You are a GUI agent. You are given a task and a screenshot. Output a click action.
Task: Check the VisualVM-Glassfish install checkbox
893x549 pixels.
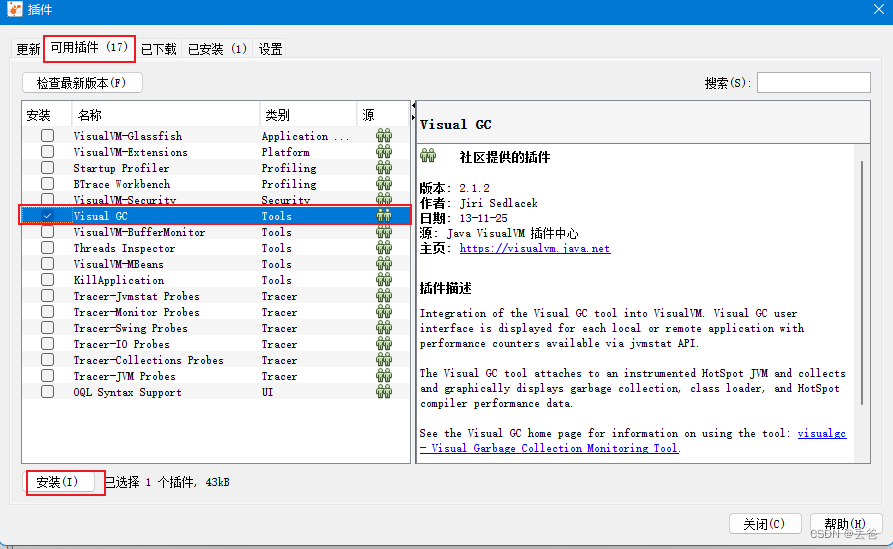coord(47,136)
